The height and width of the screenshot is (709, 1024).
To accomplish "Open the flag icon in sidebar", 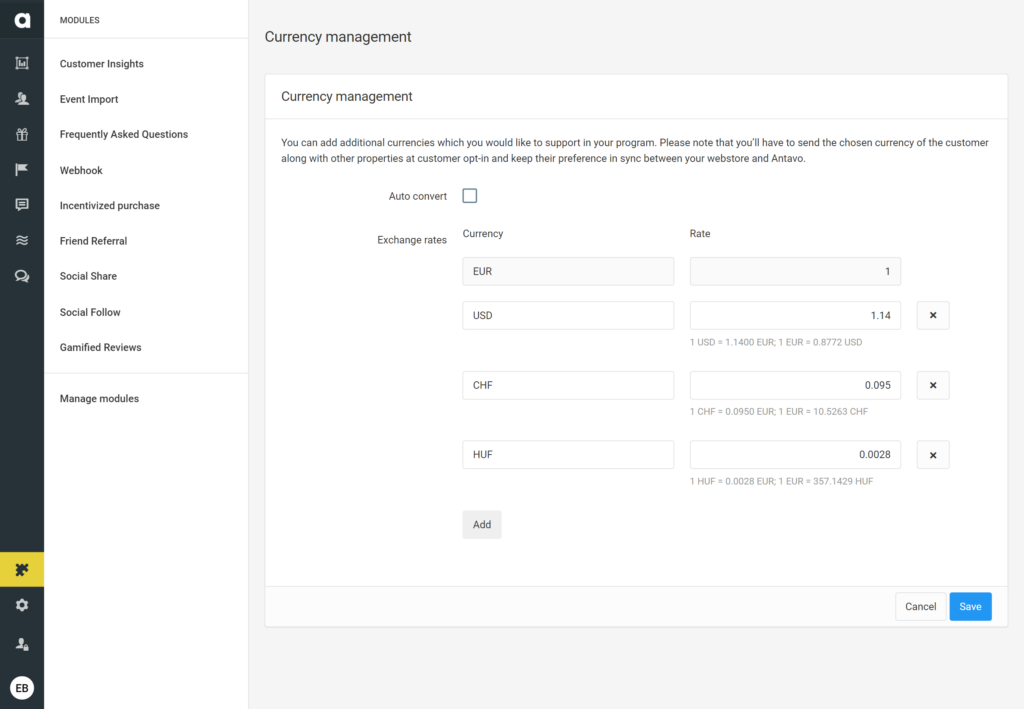I will (22, 170).
